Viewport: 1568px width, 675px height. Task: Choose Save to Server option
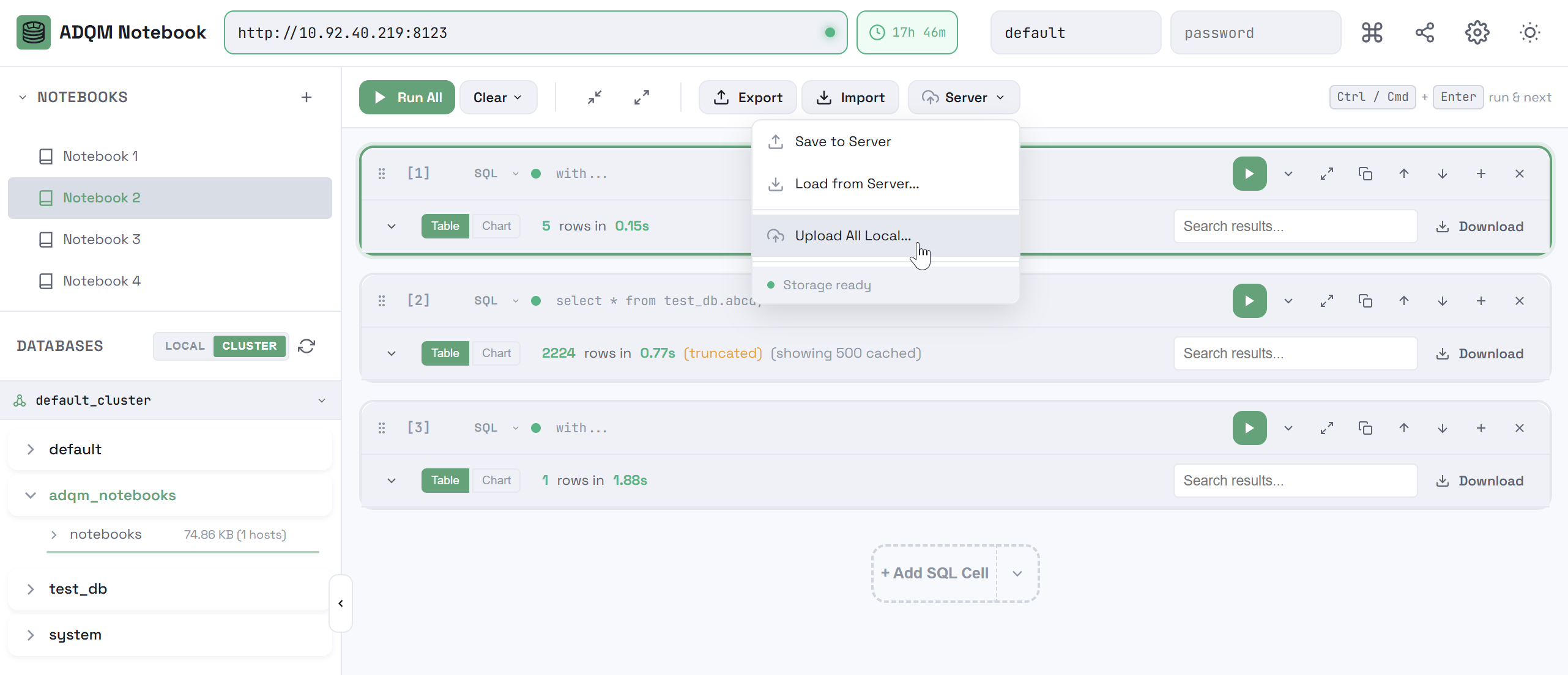pyautogui.click(x=842, y=142)
